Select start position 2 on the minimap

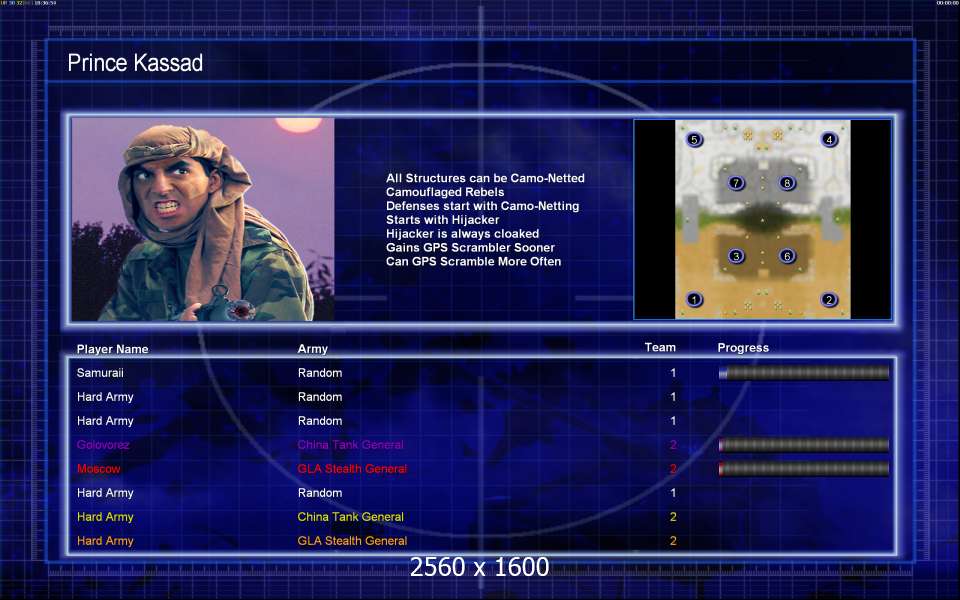pyautogui.click(x=828, y=299)
